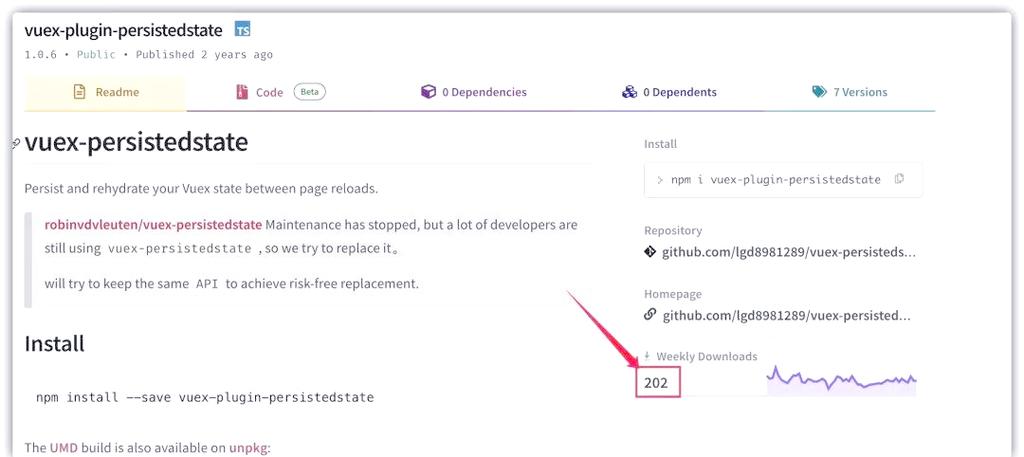1024x457 pixels.
Task: Click the vuex-persistedstate readme heading
Action: [x=136, y=142]
